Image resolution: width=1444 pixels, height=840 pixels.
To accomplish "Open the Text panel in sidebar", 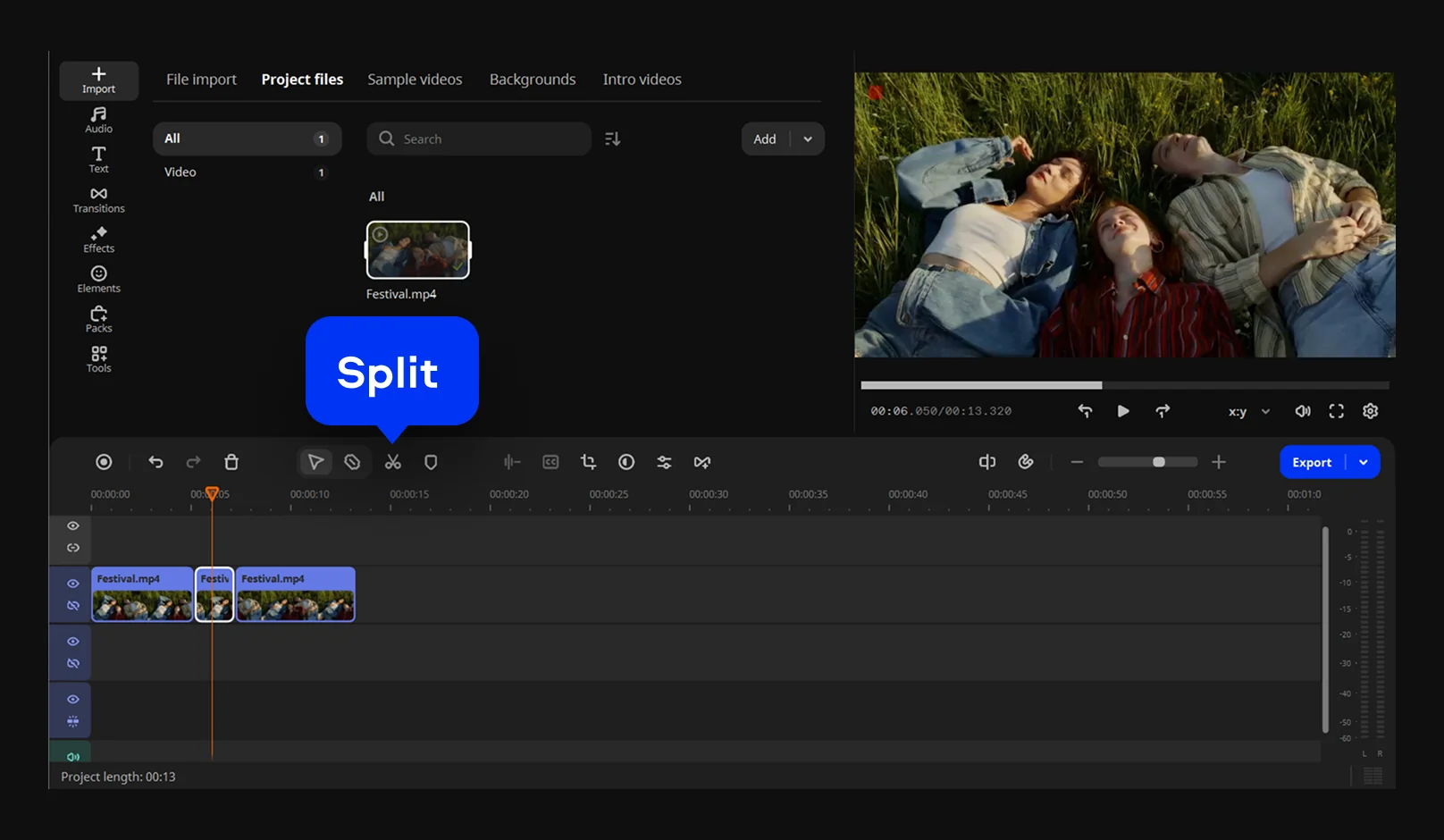I will (98, 159).
